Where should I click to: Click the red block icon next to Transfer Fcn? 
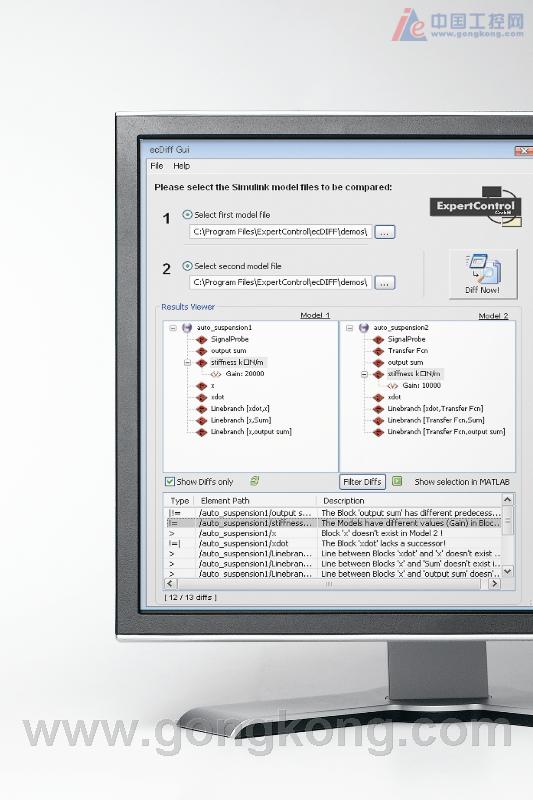point(378,351)
